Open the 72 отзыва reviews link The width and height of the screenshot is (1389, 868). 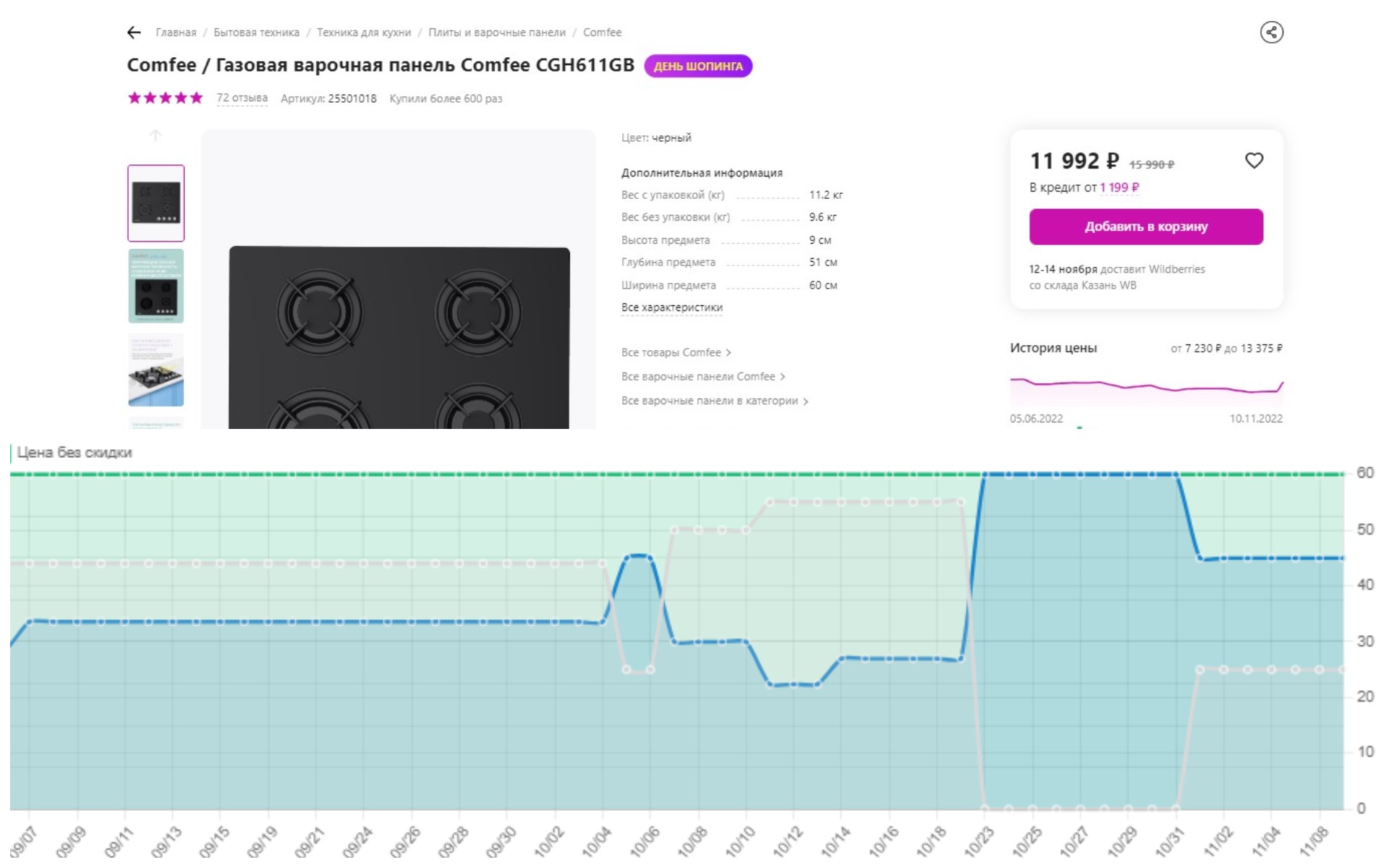coord(242,98)
